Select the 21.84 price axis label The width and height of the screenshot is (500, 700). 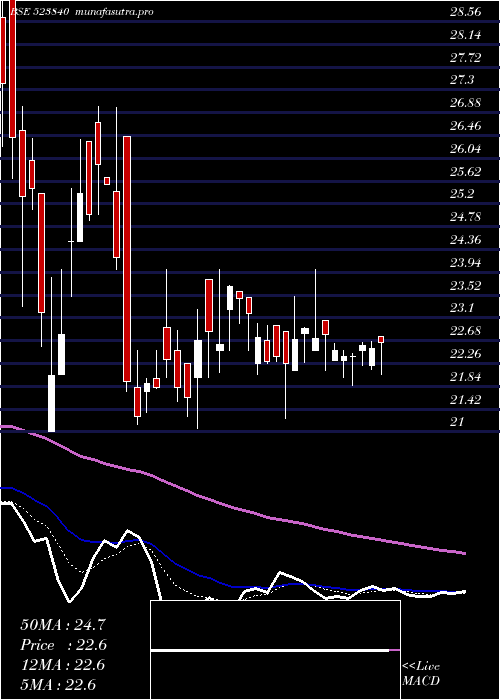(466, 377)
